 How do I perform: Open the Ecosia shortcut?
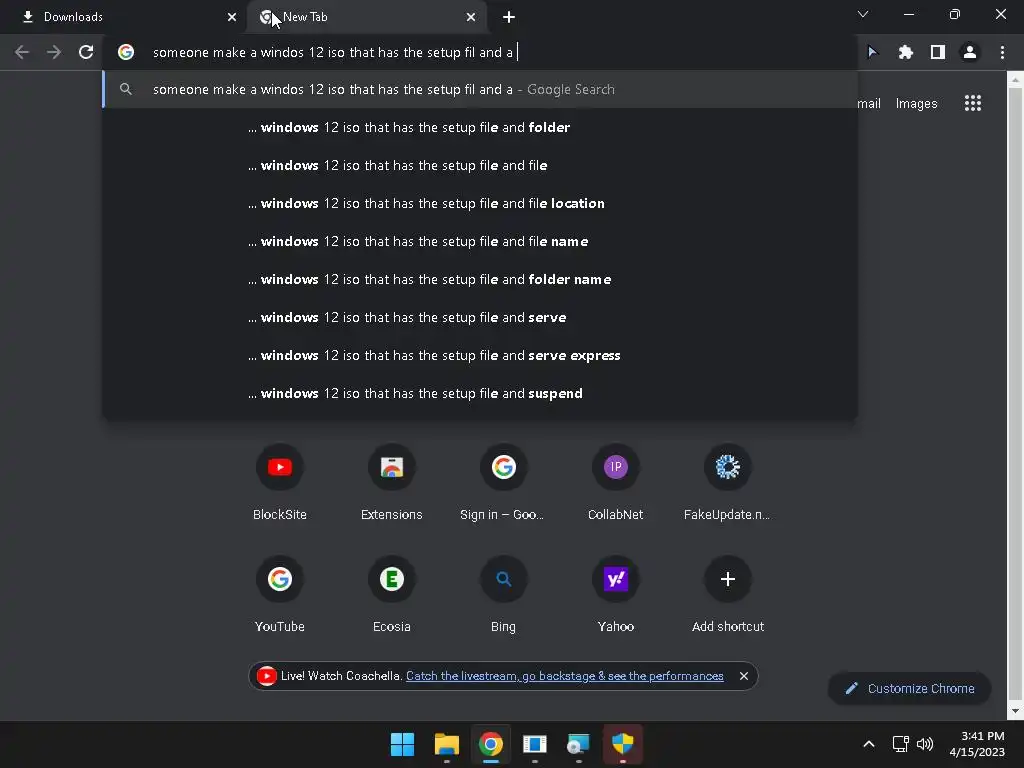click(392, 594)
